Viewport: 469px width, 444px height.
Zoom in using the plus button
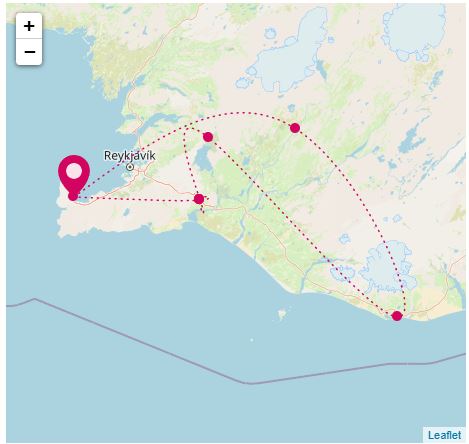(29, 26)
